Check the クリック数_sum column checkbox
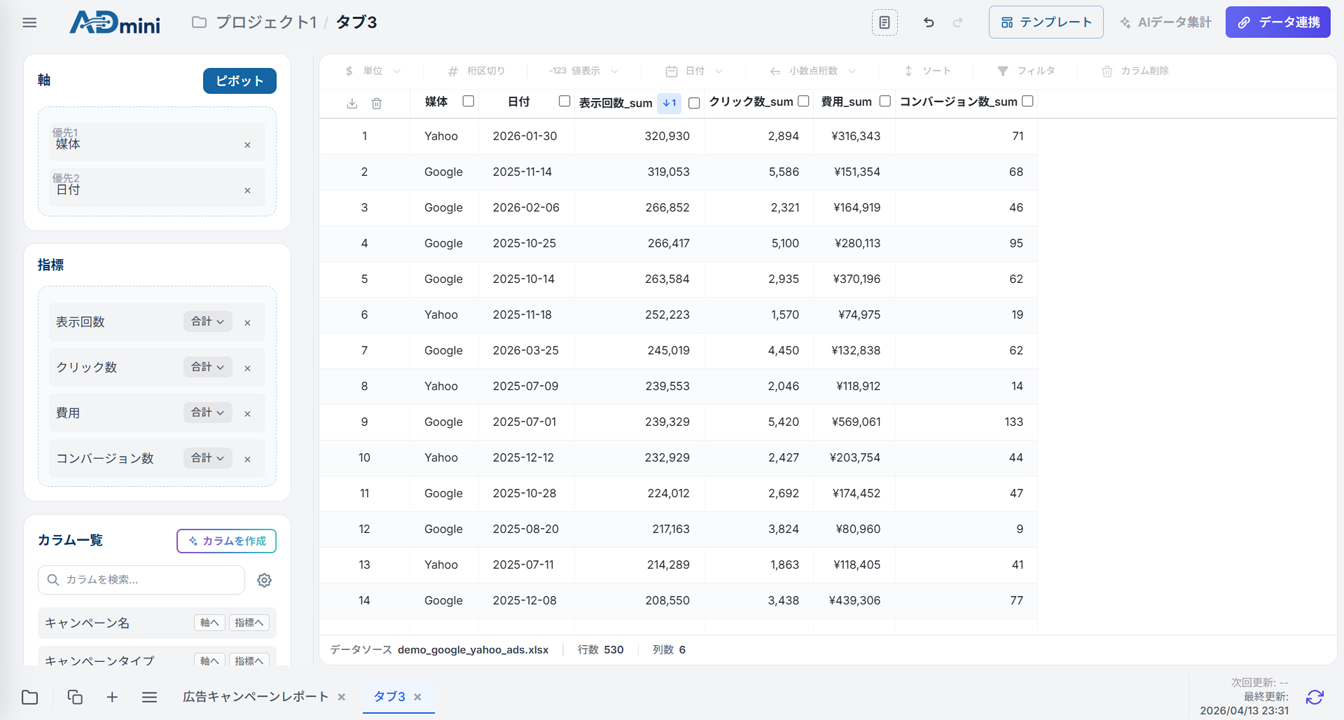1344x720 pixels. pyautogui.click(x=803, y=101)
